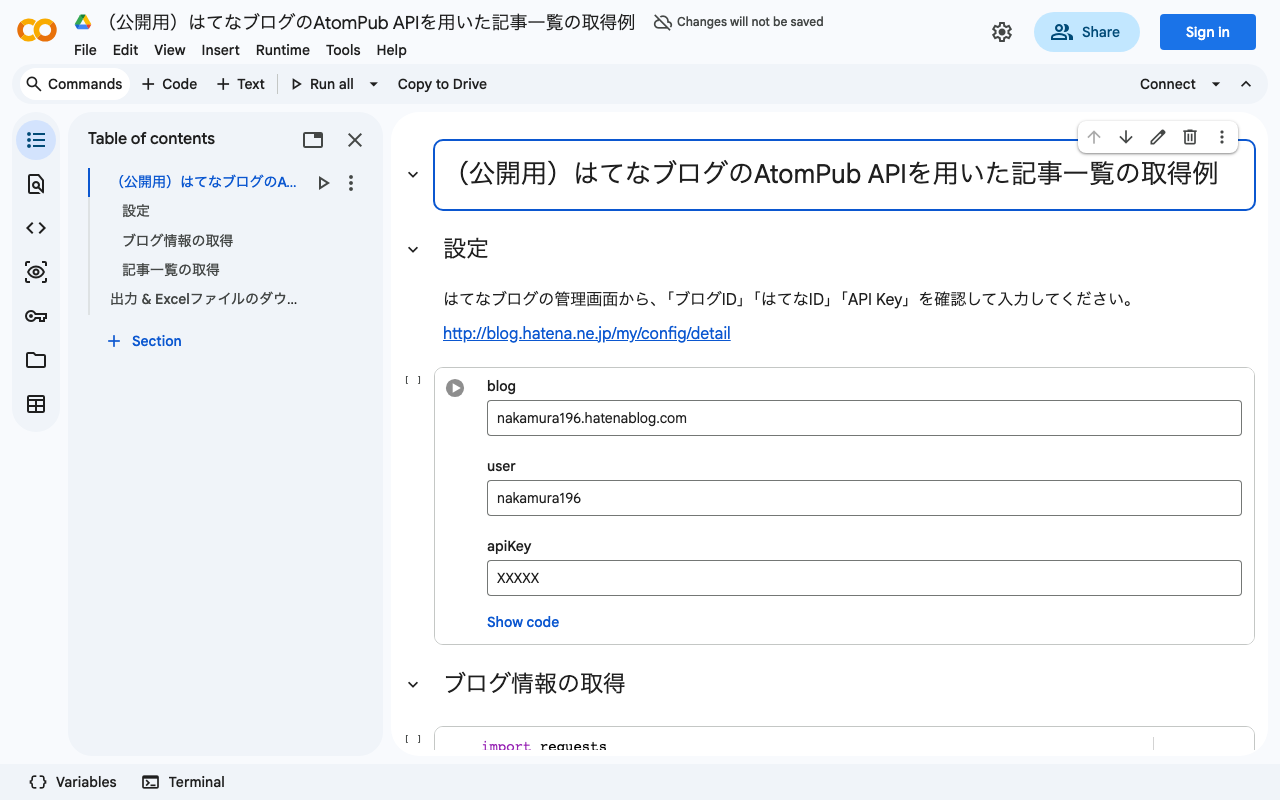Edit the title cell with the pencil icon
The image size is (1280, 800).
click(1157, 137)
